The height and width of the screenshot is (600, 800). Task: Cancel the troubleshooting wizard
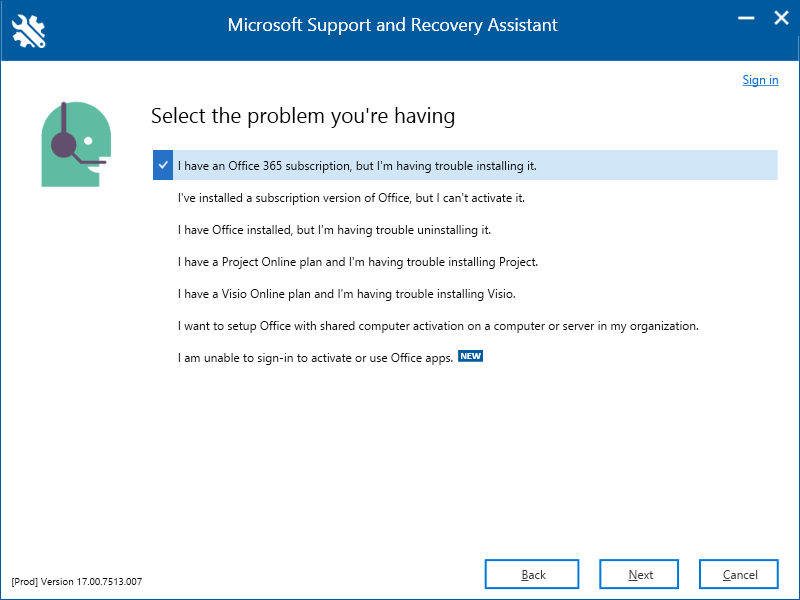click(x=739, y=574)
